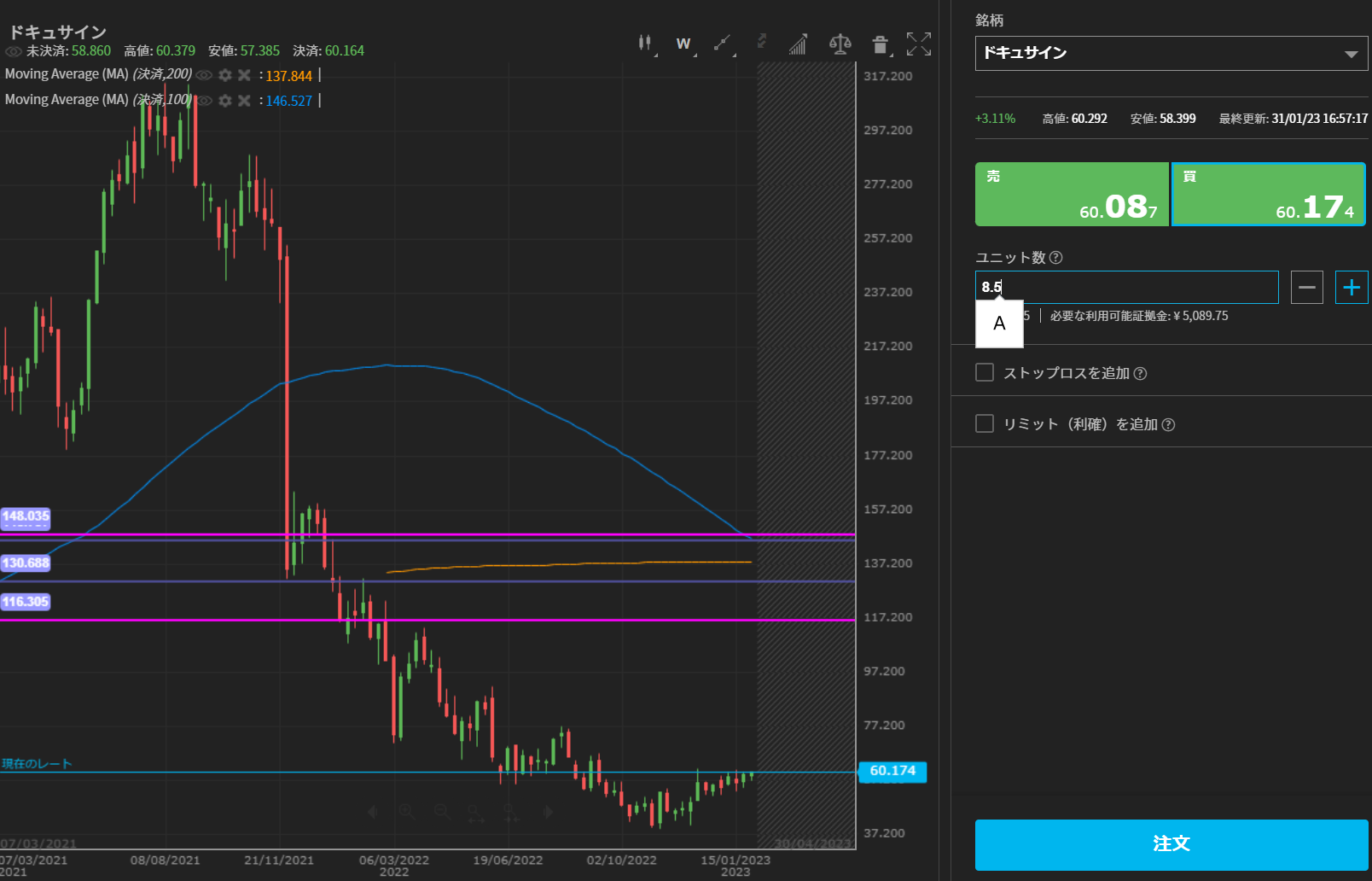Enable the ストップロスを追加 checkbox
This screenshot has width=1372, height=881.
(985, 373)
